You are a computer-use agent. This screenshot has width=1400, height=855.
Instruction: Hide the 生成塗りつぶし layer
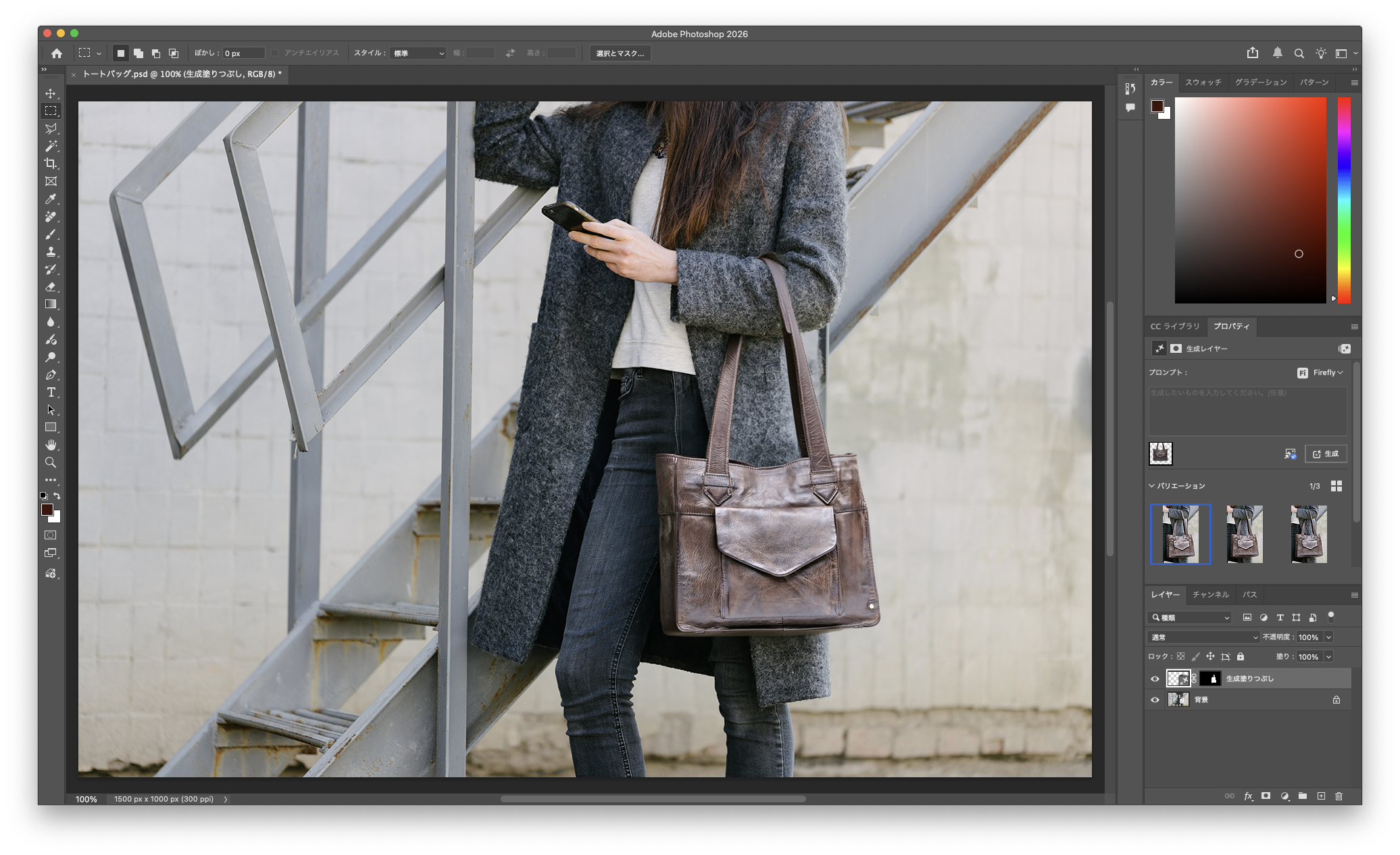pyautogui.click(x=1155, y=679)
